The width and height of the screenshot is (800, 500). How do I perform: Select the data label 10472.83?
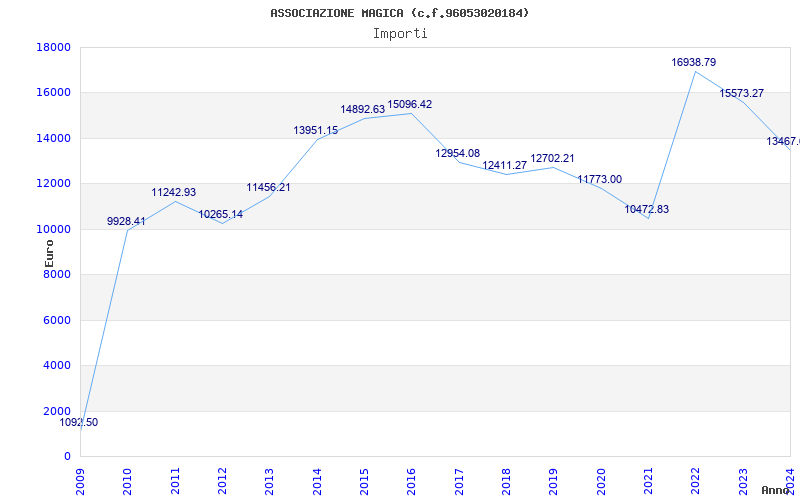click(x=646, y=209)
